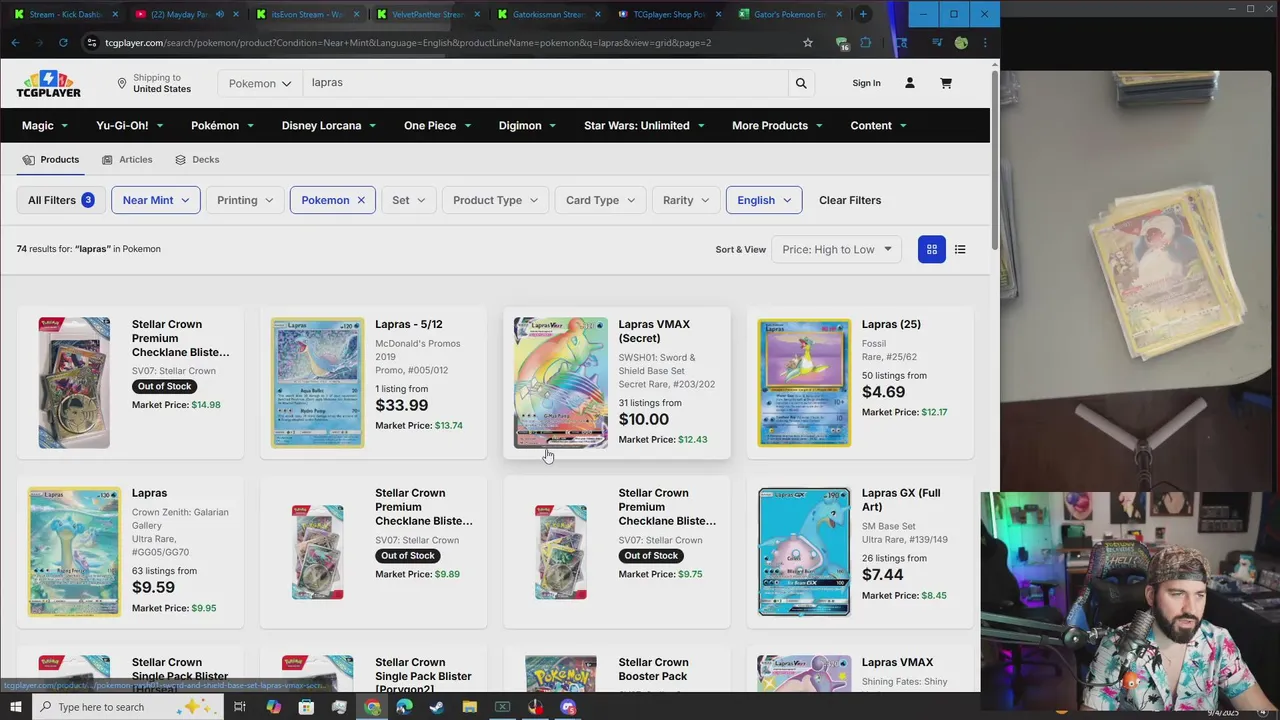The width and height of the screenshot is (1280, 720).
Task: Go back in the browser
Action: (x=15, y=43)
